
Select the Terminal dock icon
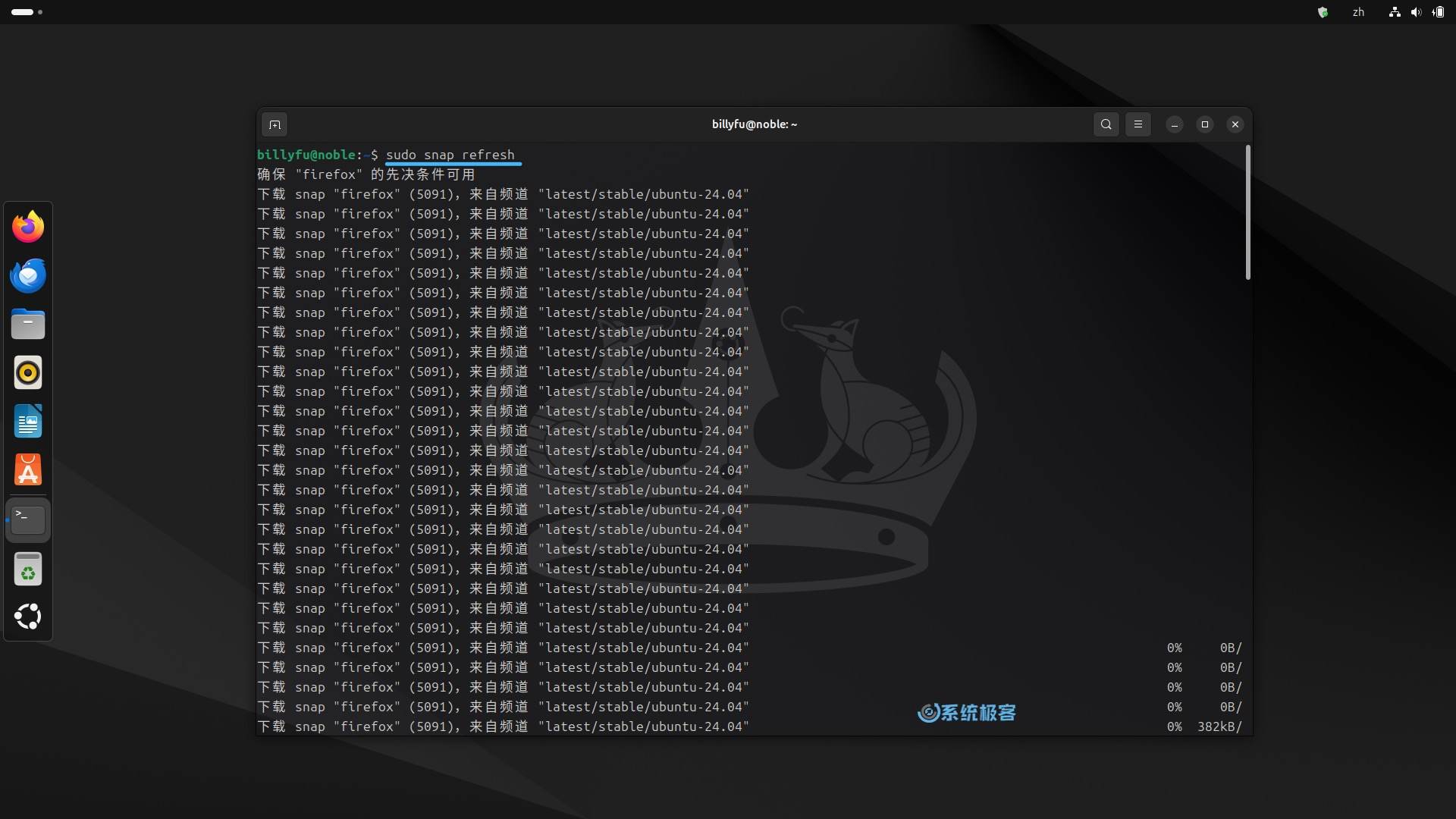click(x=28, y=520)
